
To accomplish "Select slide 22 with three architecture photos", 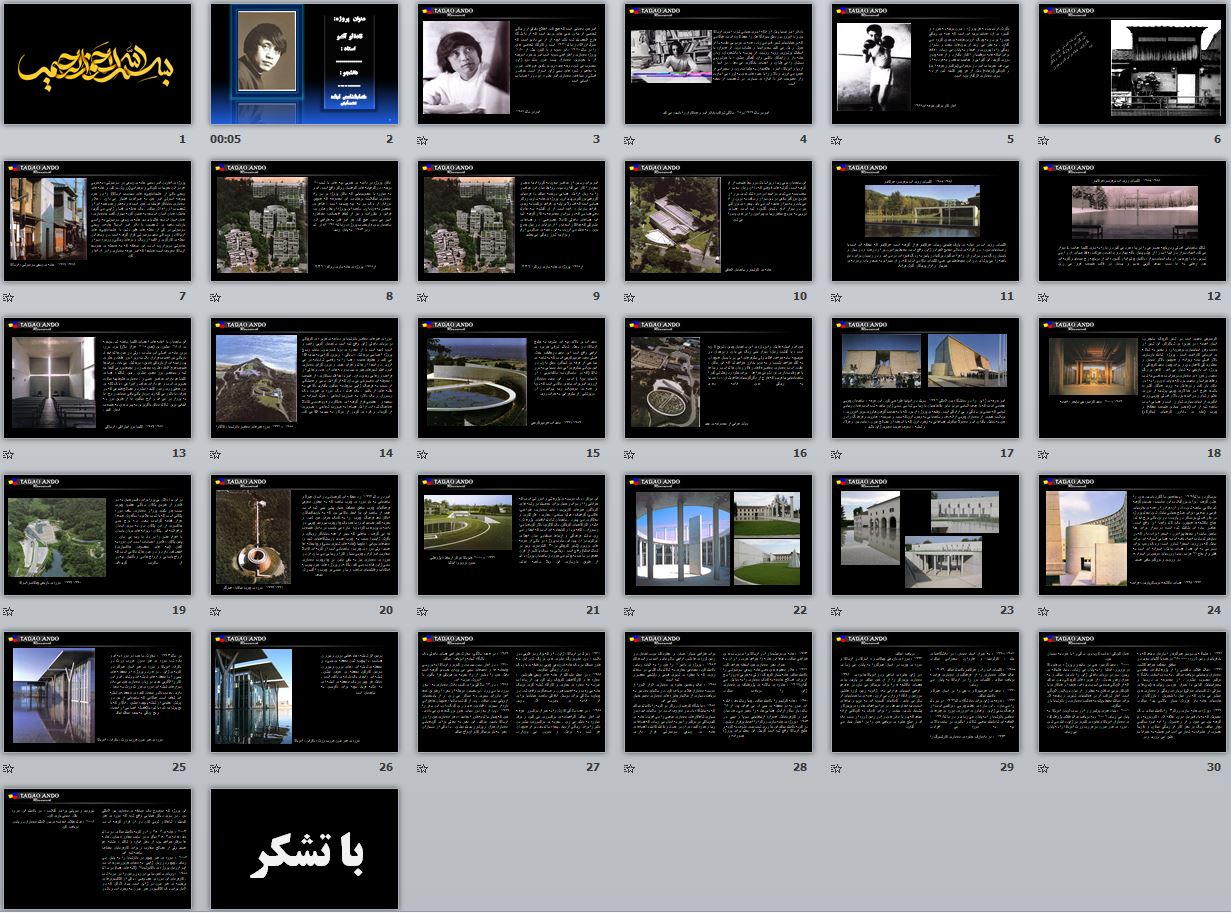I will (x=718, y=535).
